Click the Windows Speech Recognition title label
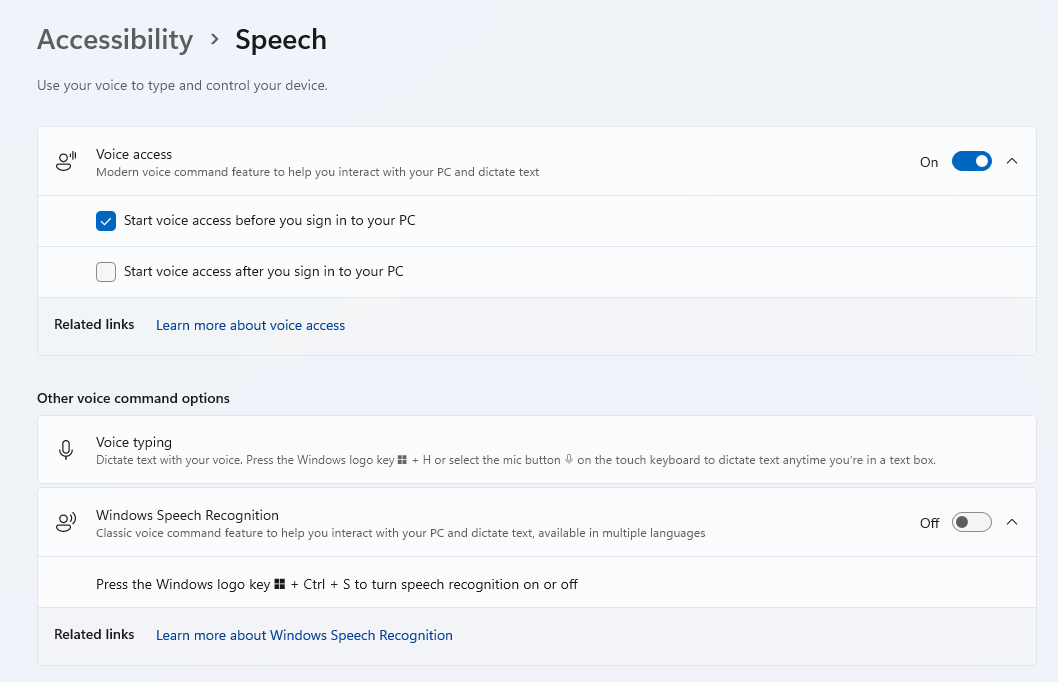Viewport: 1058px width, 682px height. pyautogui.click(x=187, y=515)
